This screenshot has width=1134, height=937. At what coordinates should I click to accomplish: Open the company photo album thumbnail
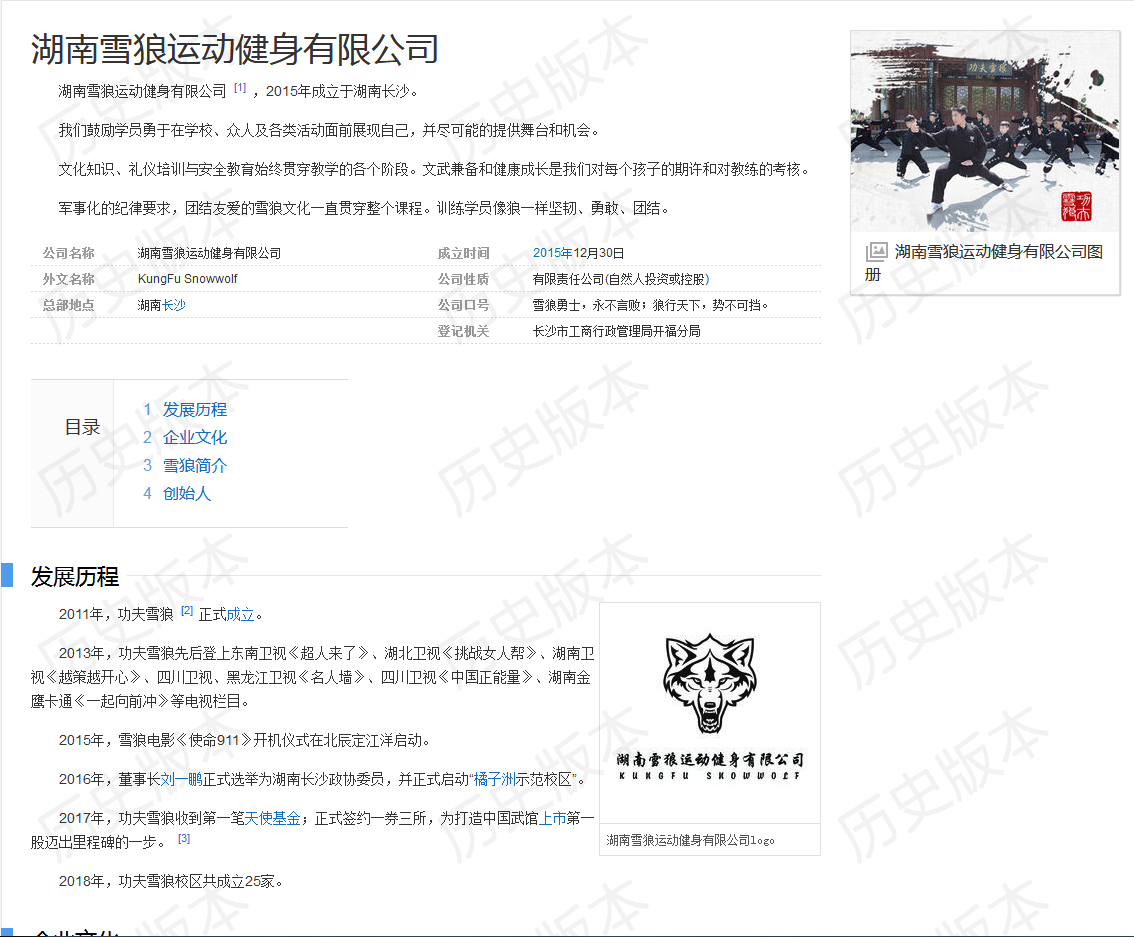[985, 131]
